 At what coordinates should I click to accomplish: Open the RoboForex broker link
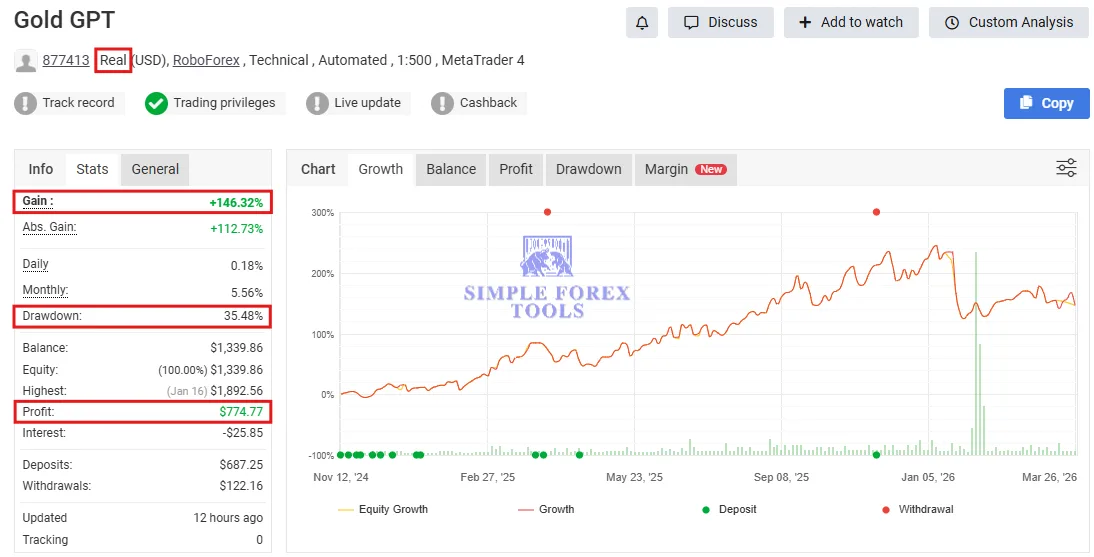pyautogui.click(x=206, y=60)
